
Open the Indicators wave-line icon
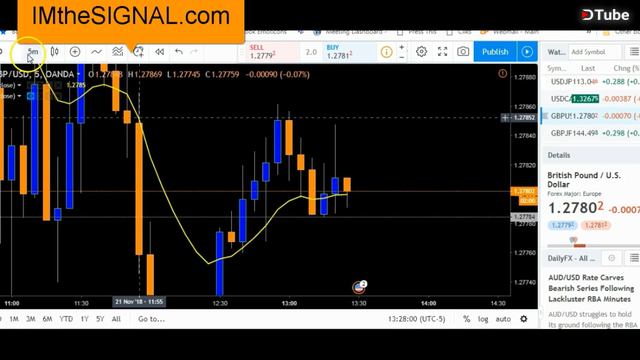coord(96,52)
